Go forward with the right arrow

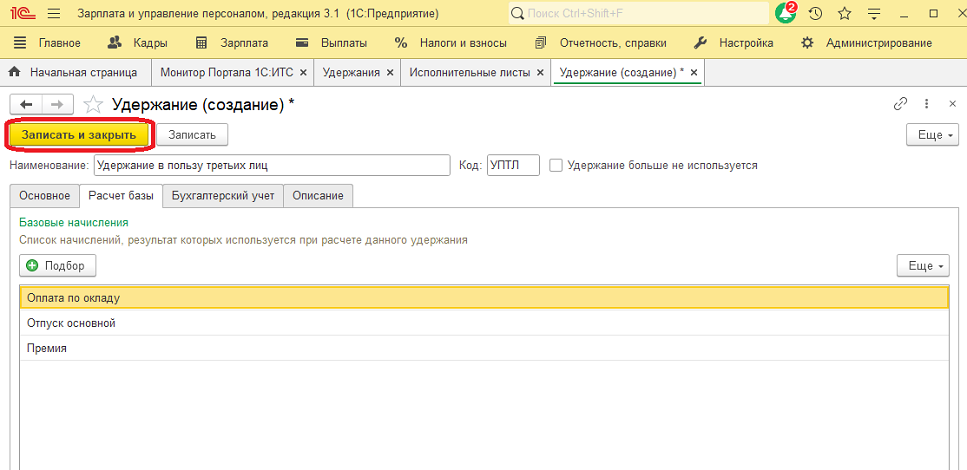[57, 104]
